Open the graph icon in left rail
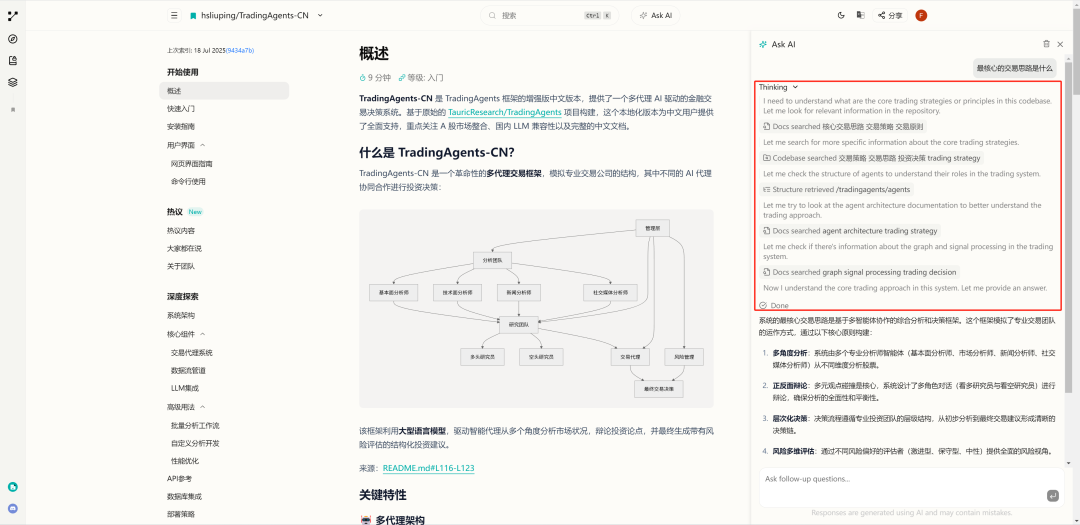Image resolution: width=1080 pixels, height=525 pixels. 13,16
